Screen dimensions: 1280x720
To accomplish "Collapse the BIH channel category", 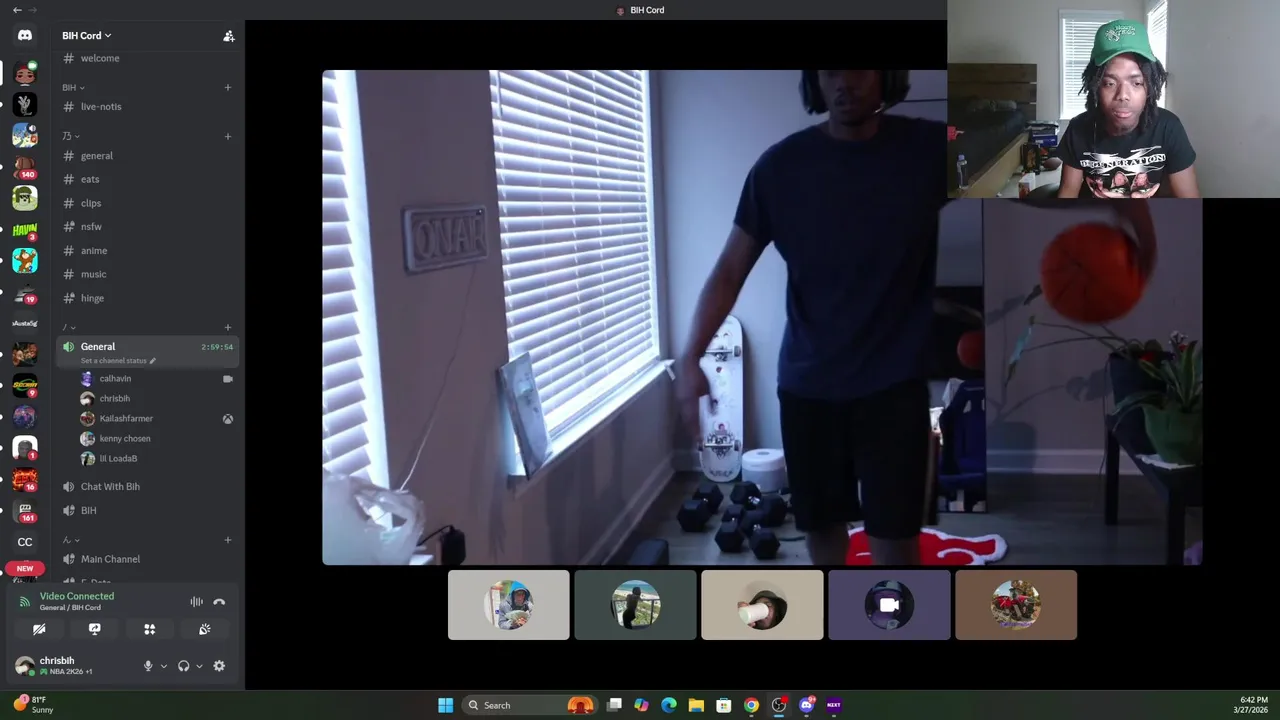I will (x=73, y=87).
